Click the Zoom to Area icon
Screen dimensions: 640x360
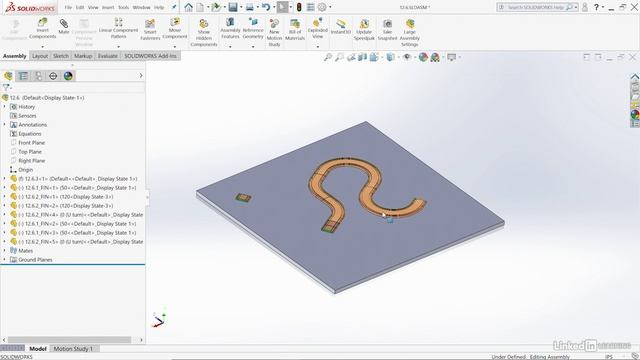pos(339,57)
